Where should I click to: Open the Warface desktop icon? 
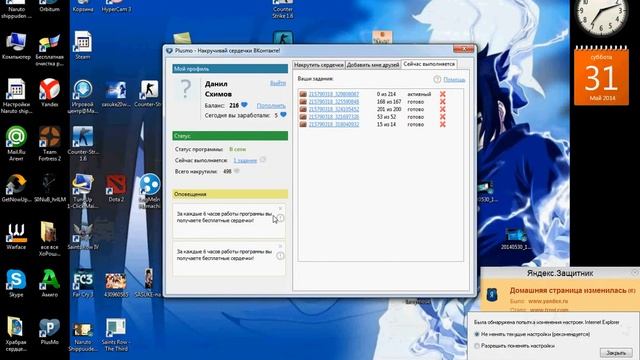tap(16, 236)
